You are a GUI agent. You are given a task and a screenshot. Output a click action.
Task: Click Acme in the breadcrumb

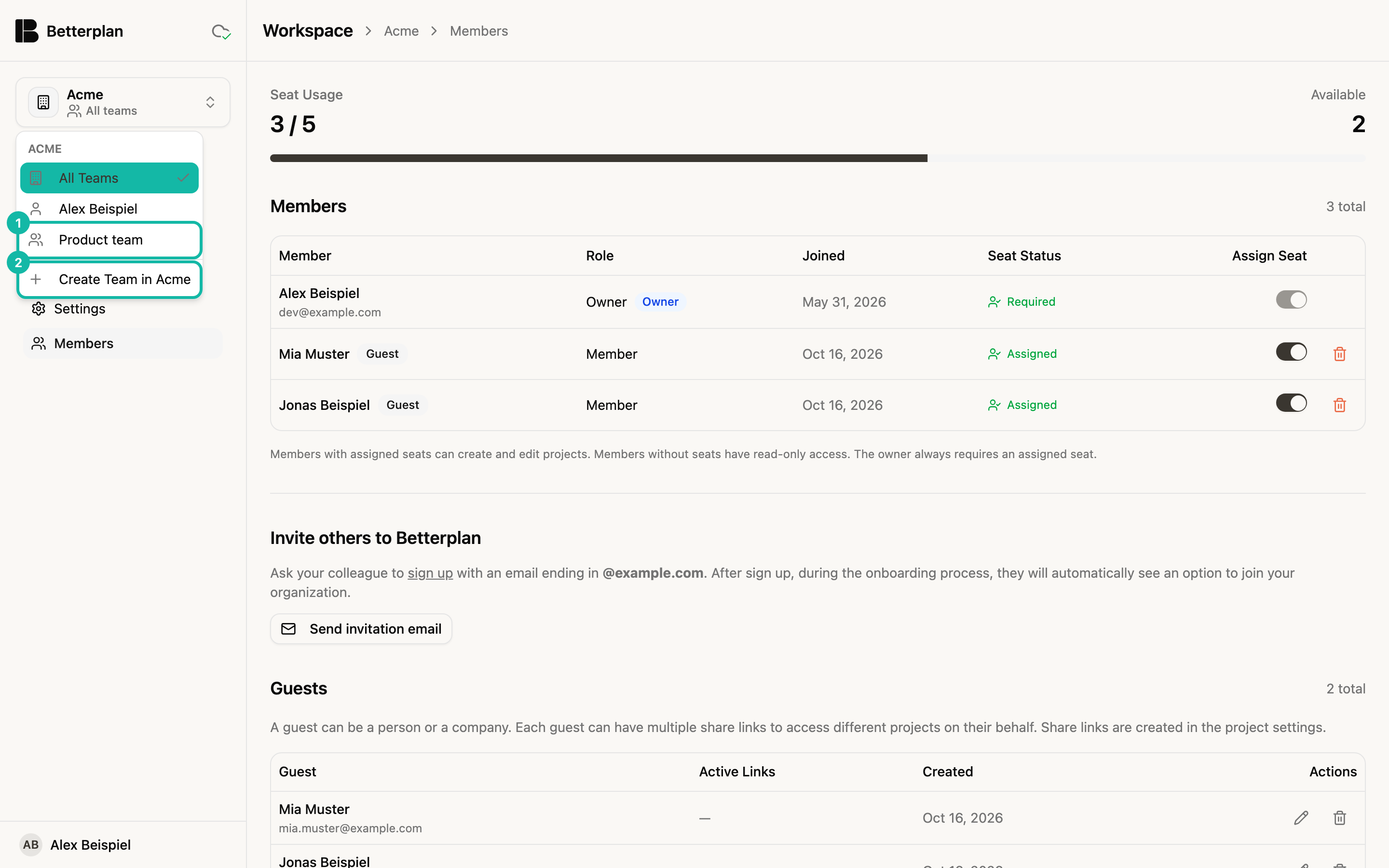[x=401, y=31]
